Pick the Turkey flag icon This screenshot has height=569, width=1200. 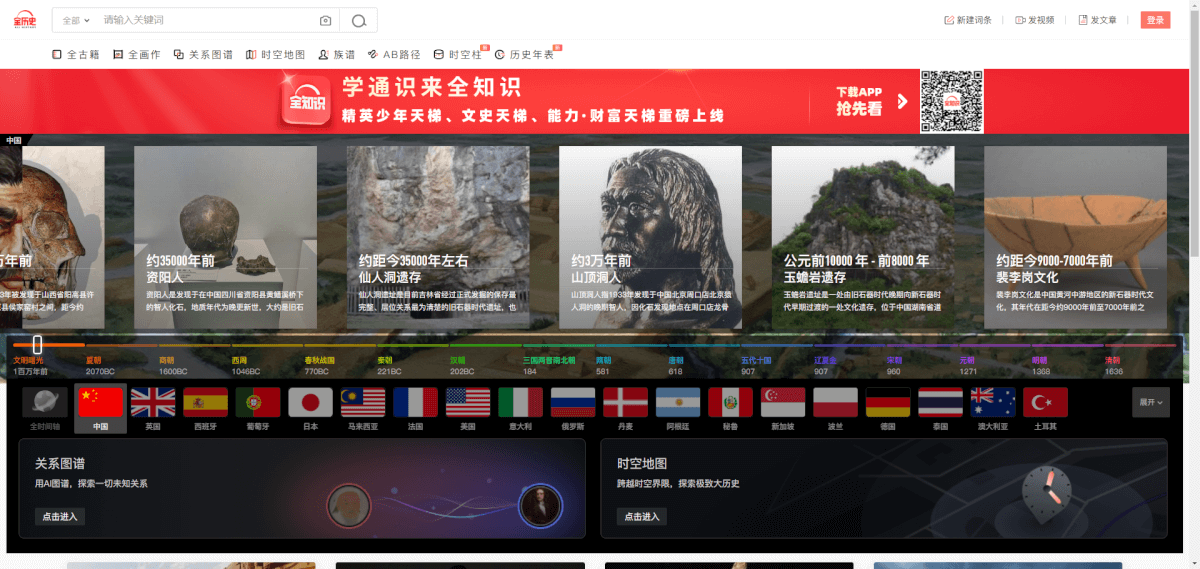[x=1045, y=402]
